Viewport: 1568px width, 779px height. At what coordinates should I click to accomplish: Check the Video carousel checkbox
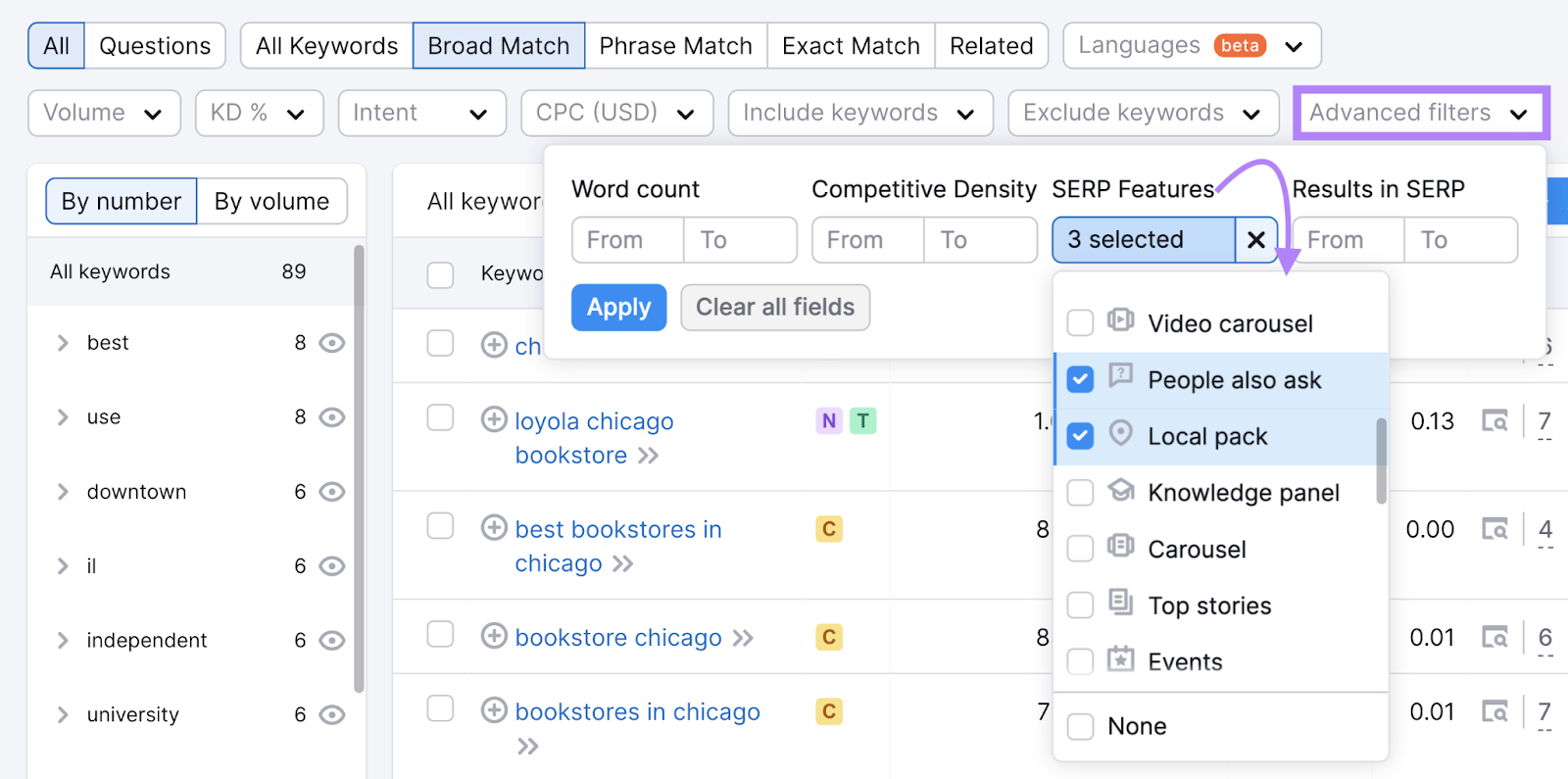click(x=1080, y=323)
